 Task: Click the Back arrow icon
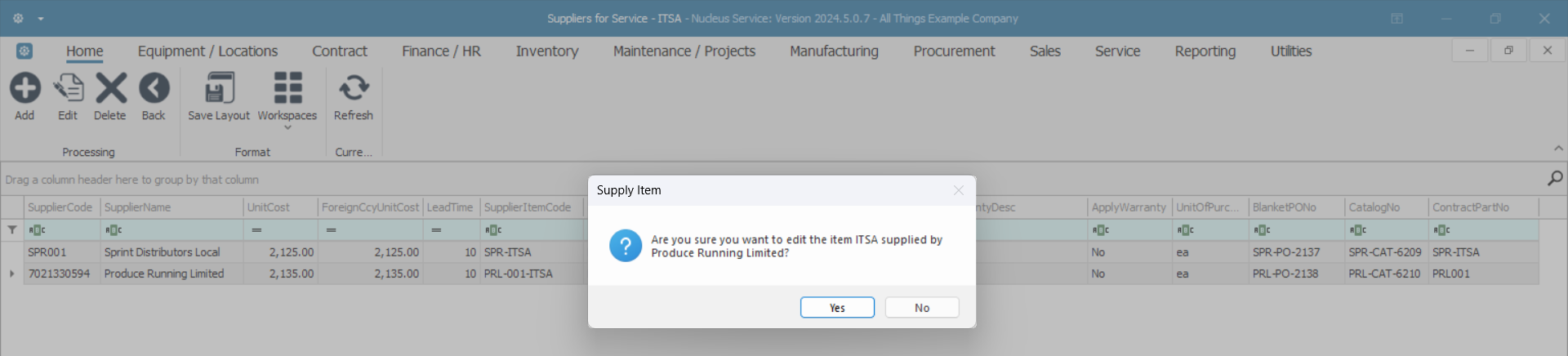point(154,88)
